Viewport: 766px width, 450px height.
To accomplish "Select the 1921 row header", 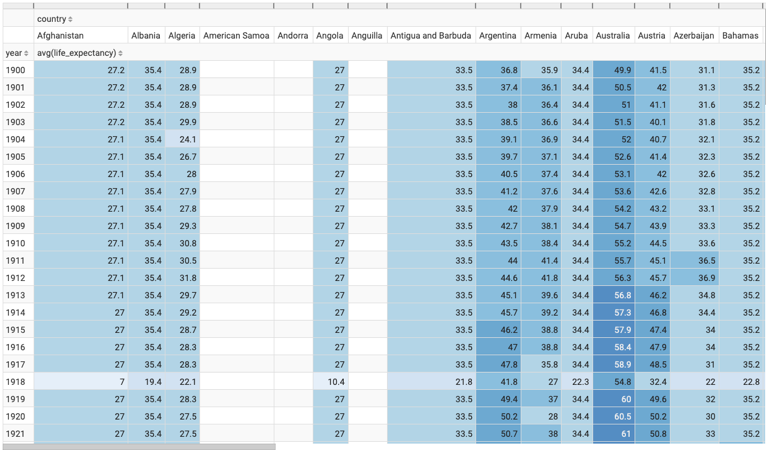I will 16,434.
